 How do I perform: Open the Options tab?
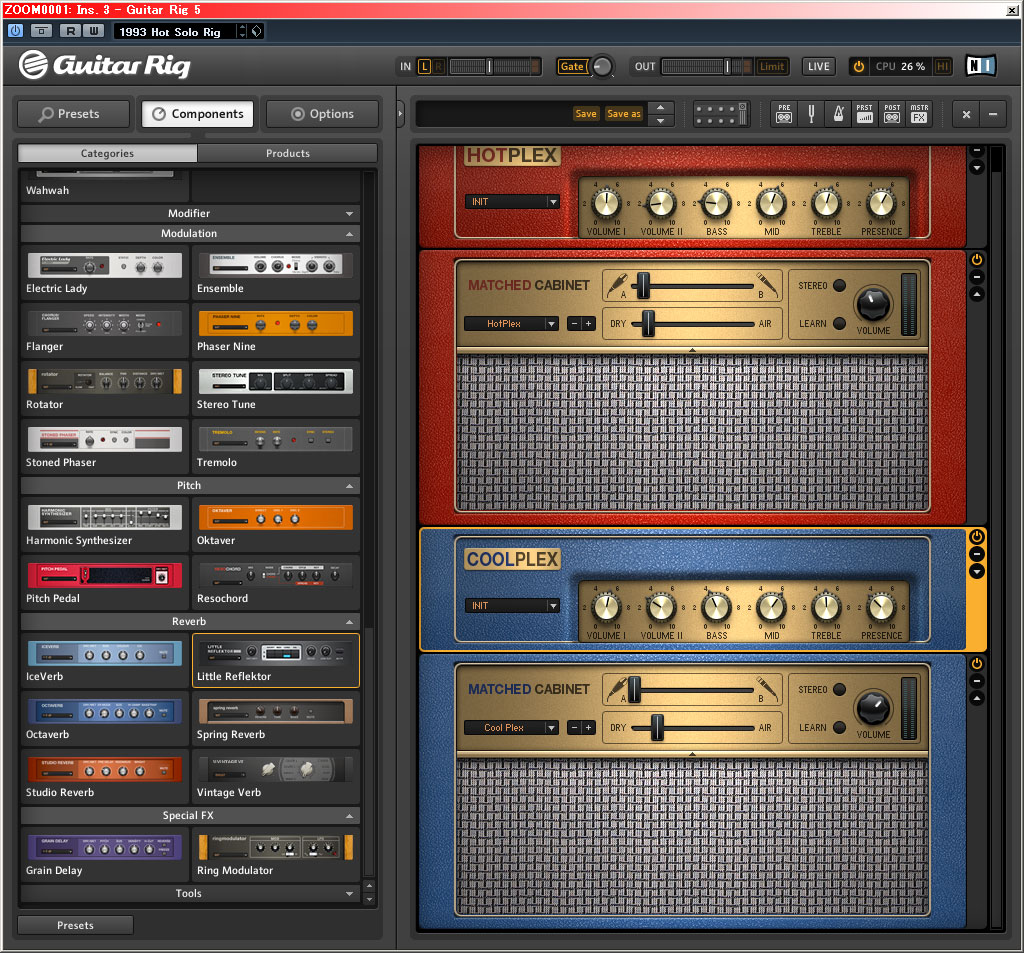[x=323, y=114]
